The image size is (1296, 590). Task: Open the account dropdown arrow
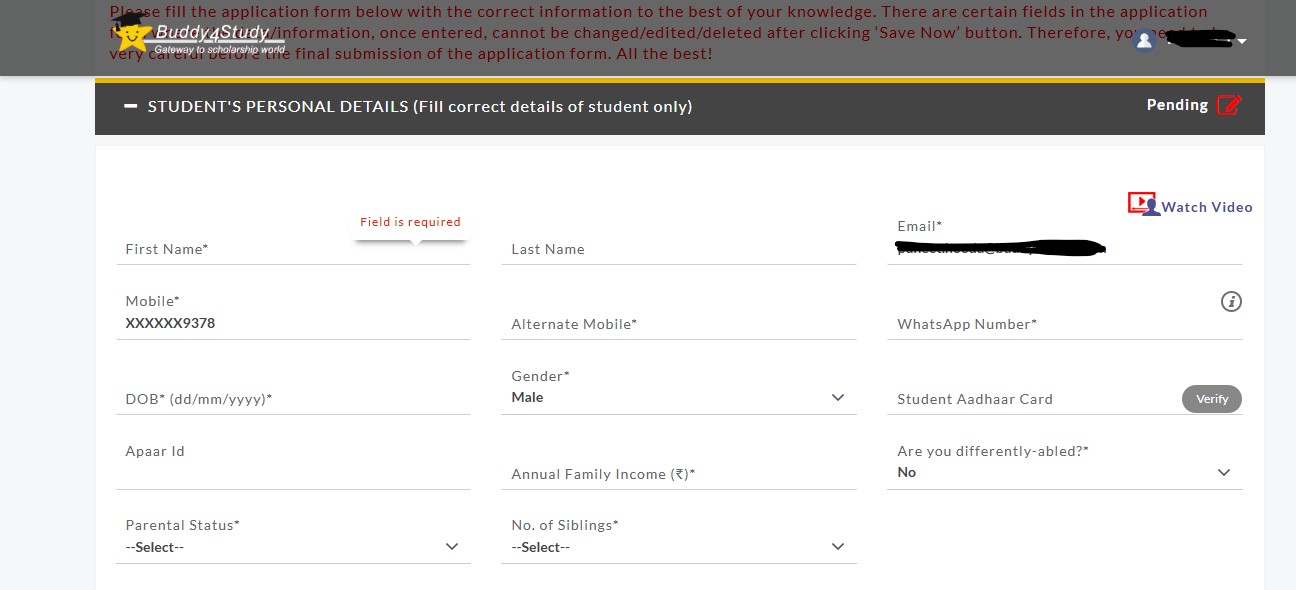(1242, 42)
